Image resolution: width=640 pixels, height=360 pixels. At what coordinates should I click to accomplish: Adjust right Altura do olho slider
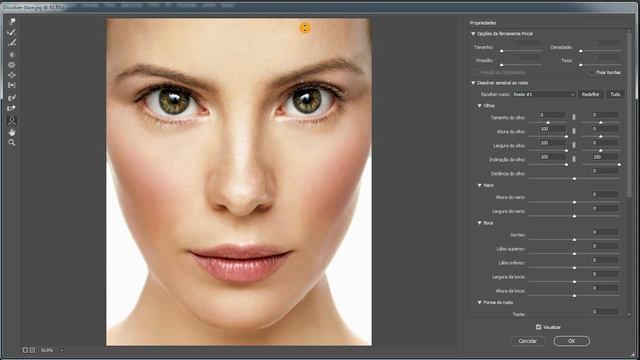[x=600, y=136]
